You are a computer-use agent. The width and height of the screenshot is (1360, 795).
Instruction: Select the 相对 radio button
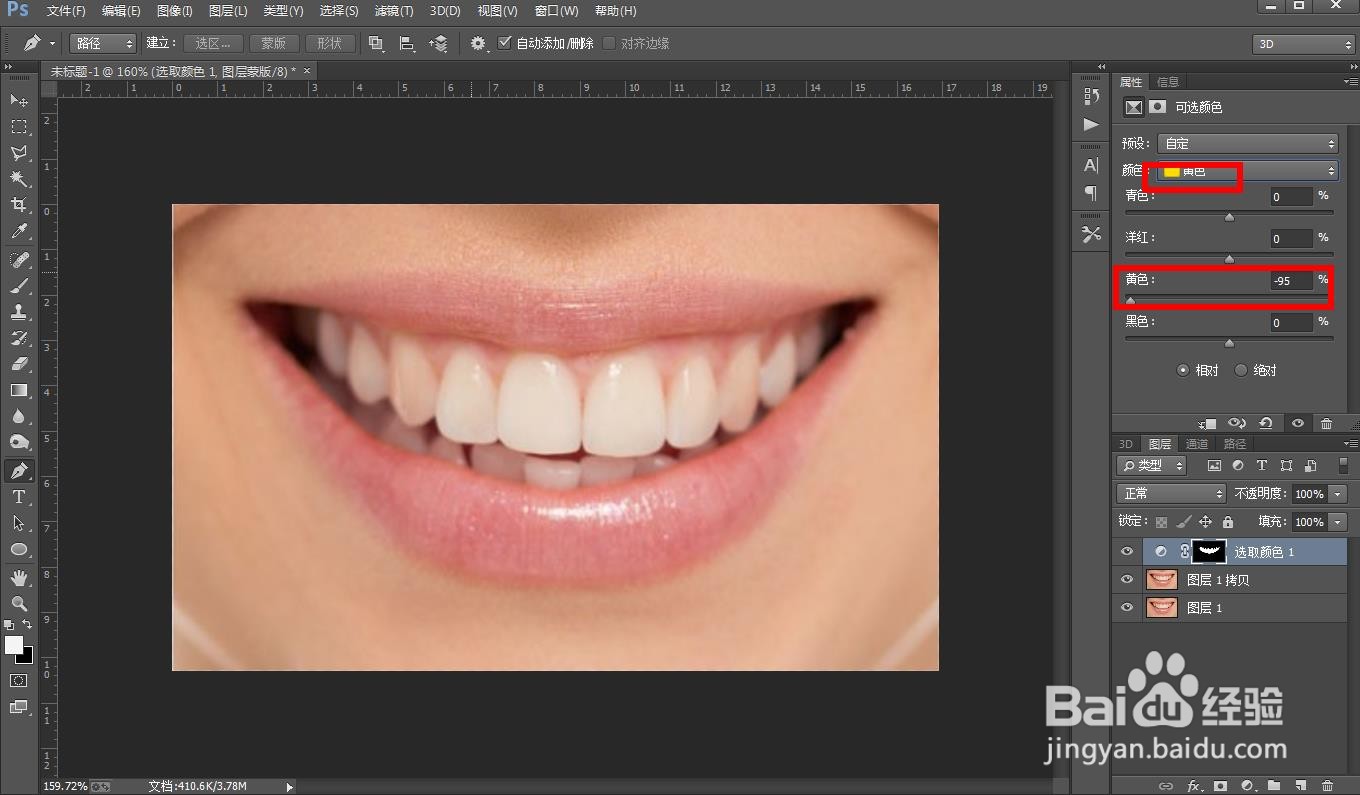pyautogui.click(x=1184, y=370)
